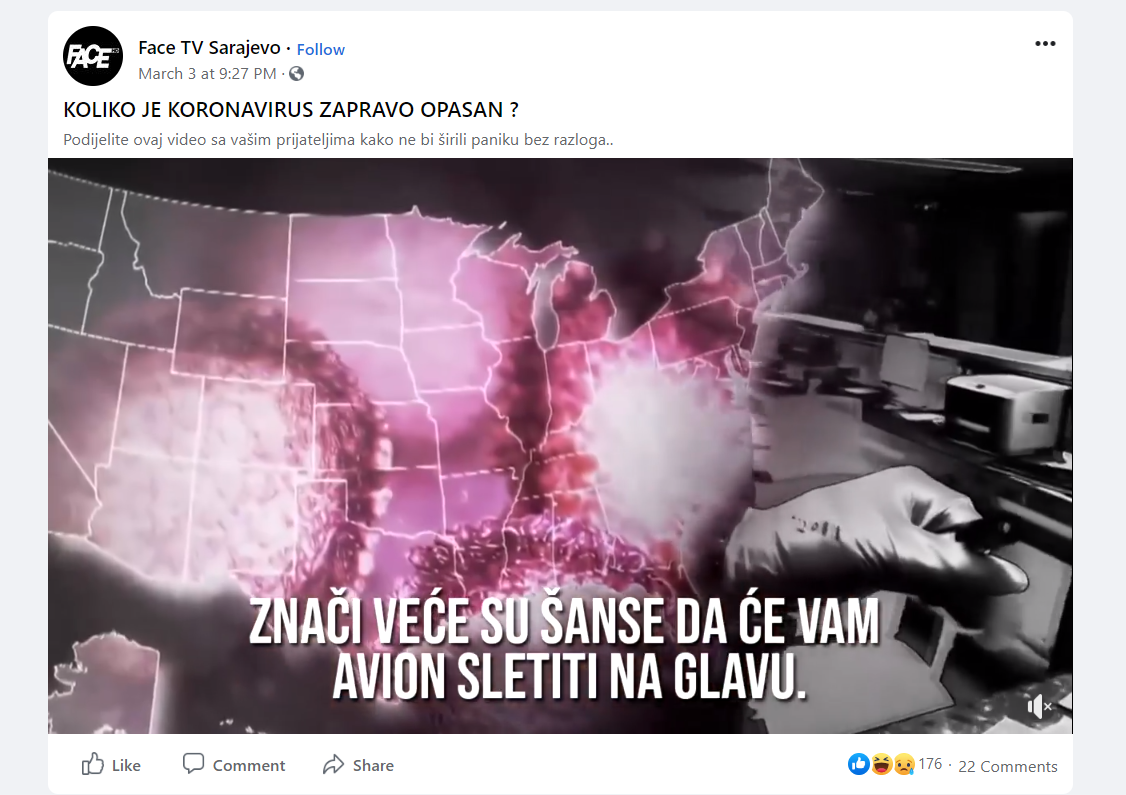Open the Comment button text

point(248,766)
